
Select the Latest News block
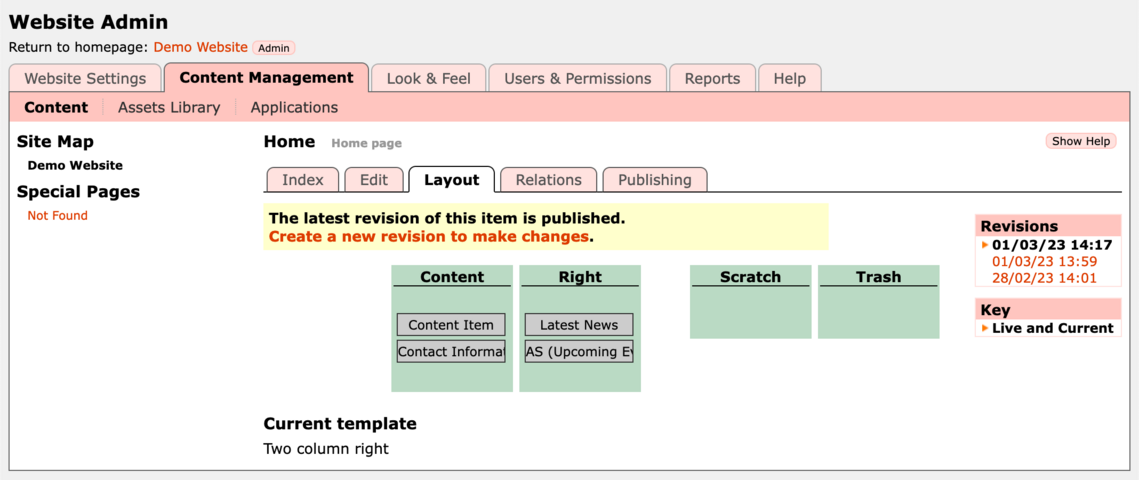point(579,325)
